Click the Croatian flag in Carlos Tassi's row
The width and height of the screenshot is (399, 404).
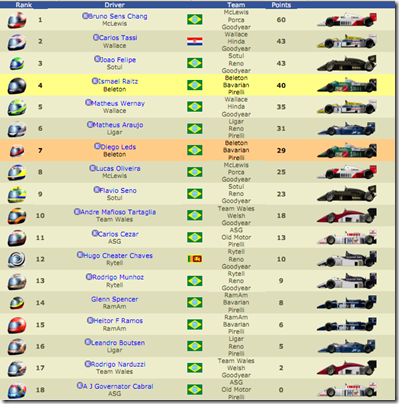[x=195, y=41]
